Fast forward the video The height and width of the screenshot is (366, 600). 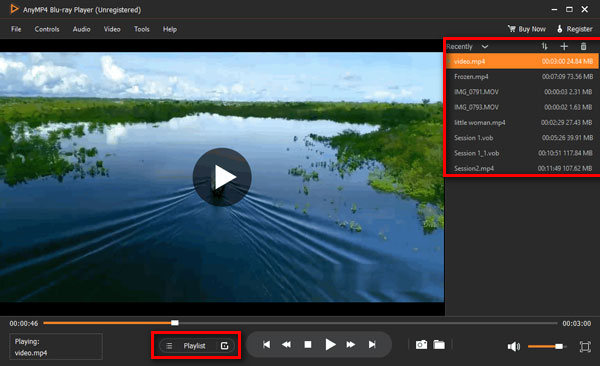351,345
